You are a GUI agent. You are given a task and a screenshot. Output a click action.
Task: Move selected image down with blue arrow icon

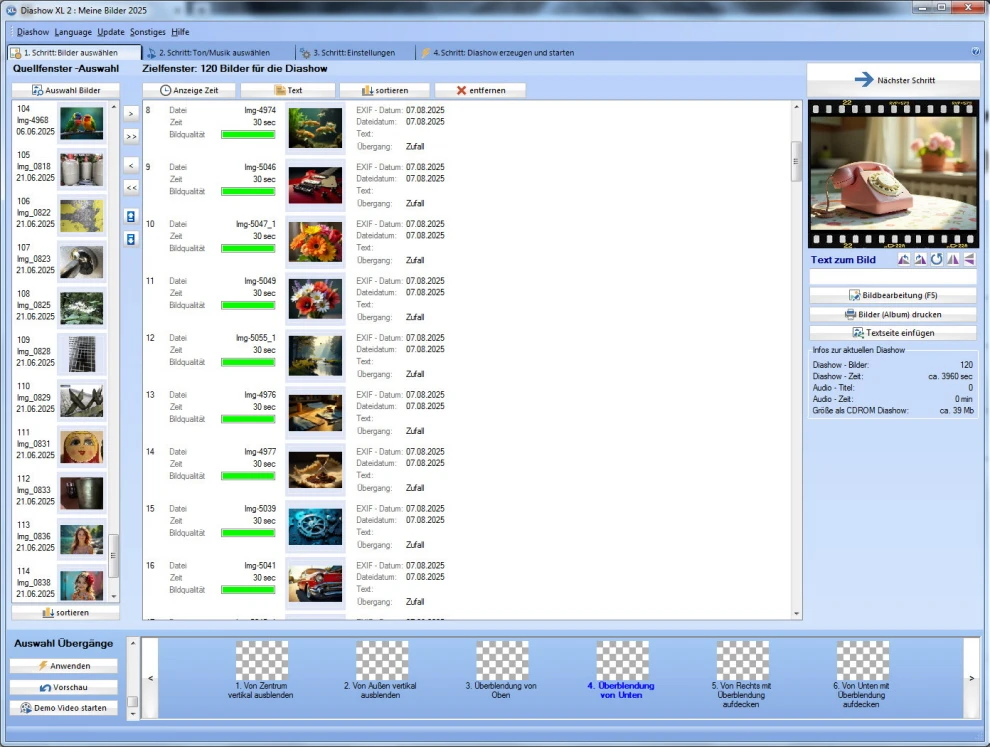[x=130, y=239]
